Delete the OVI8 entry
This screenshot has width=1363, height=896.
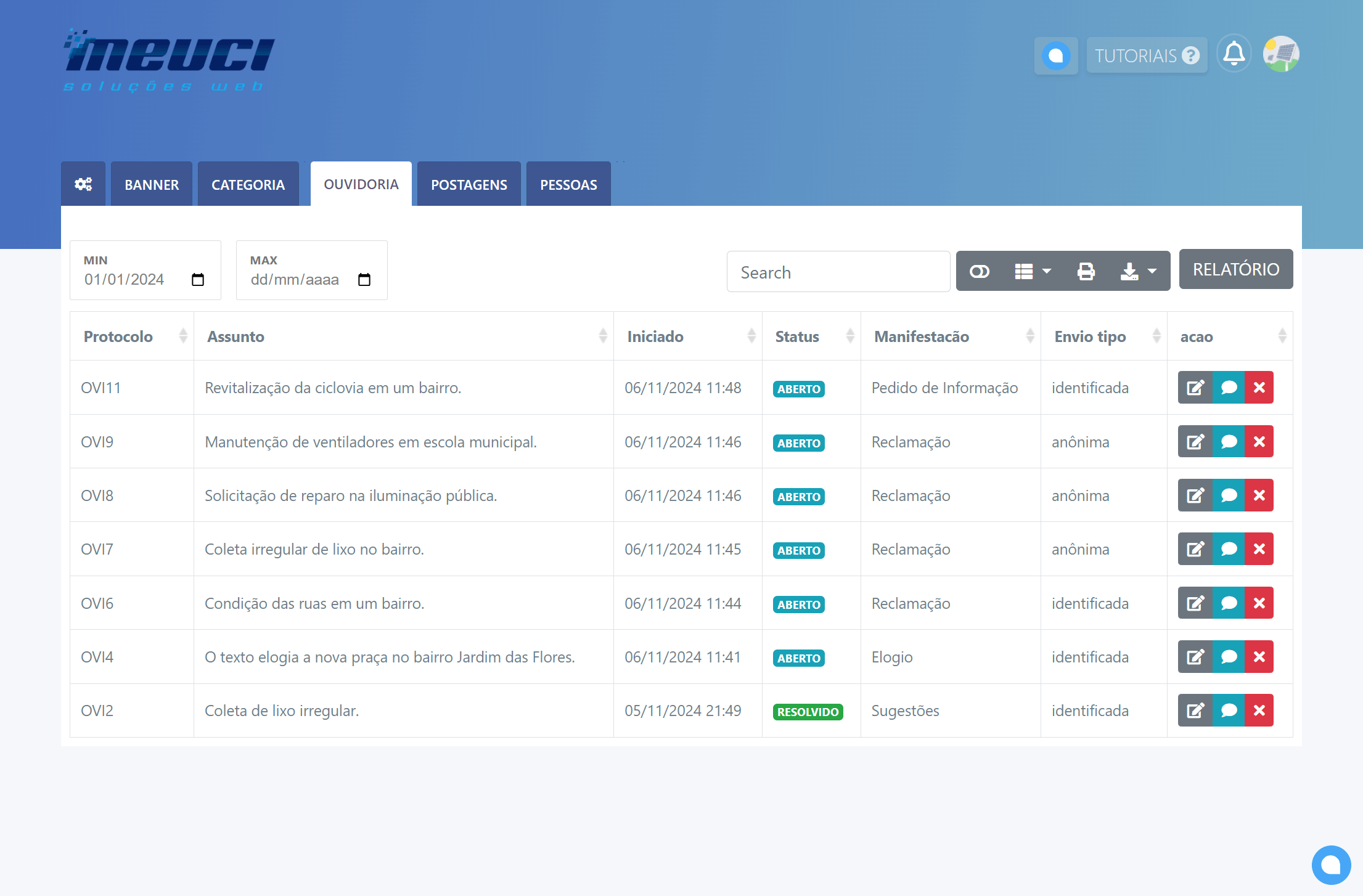(x=1259, y=495)
